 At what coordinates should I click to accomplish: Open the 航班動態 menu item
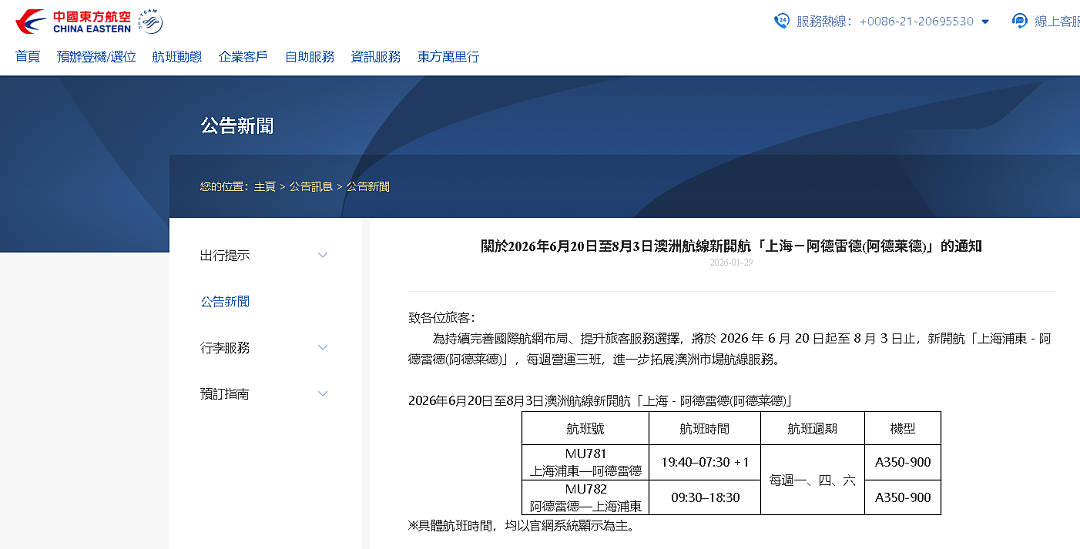[177, 56]
